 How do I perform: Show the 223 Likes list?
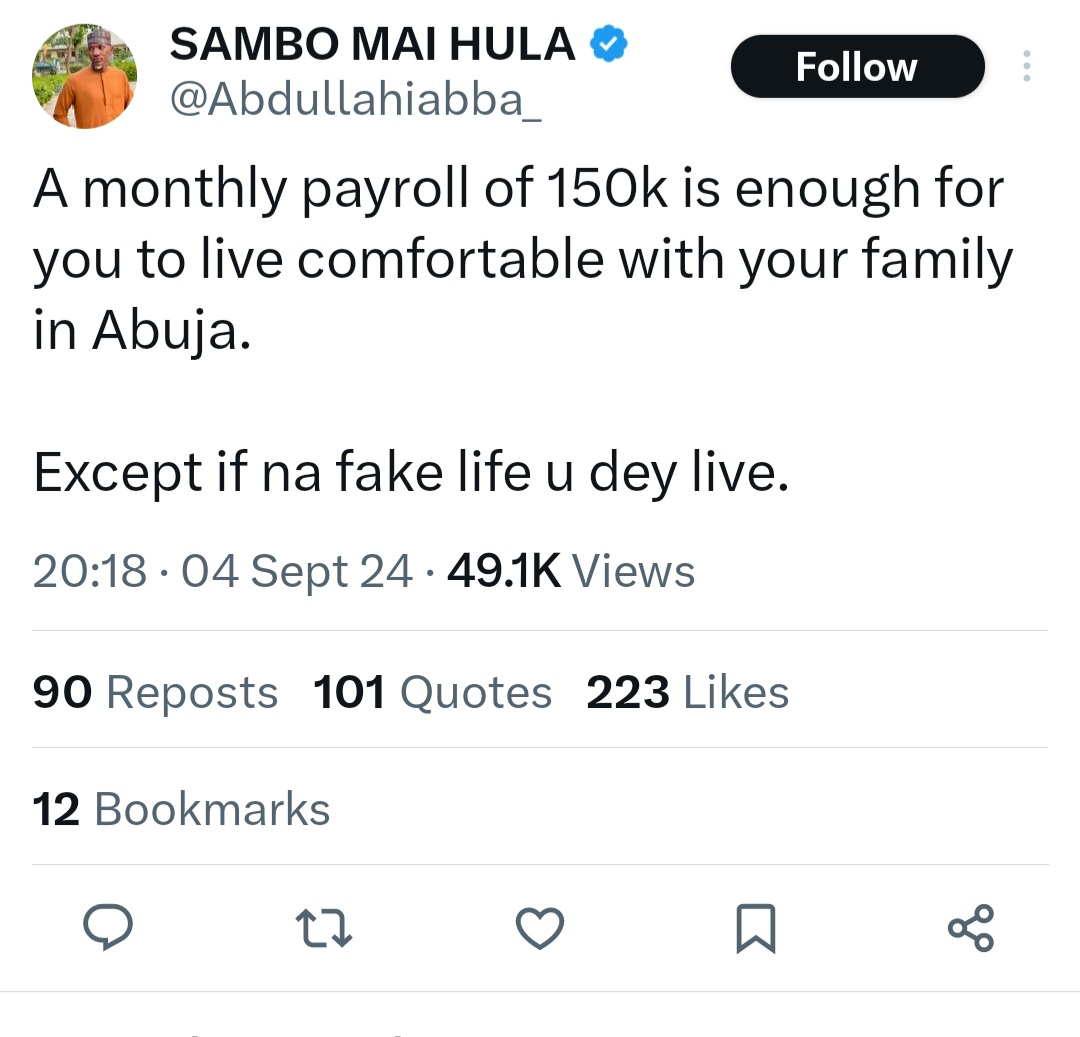(x=687, y=692)
